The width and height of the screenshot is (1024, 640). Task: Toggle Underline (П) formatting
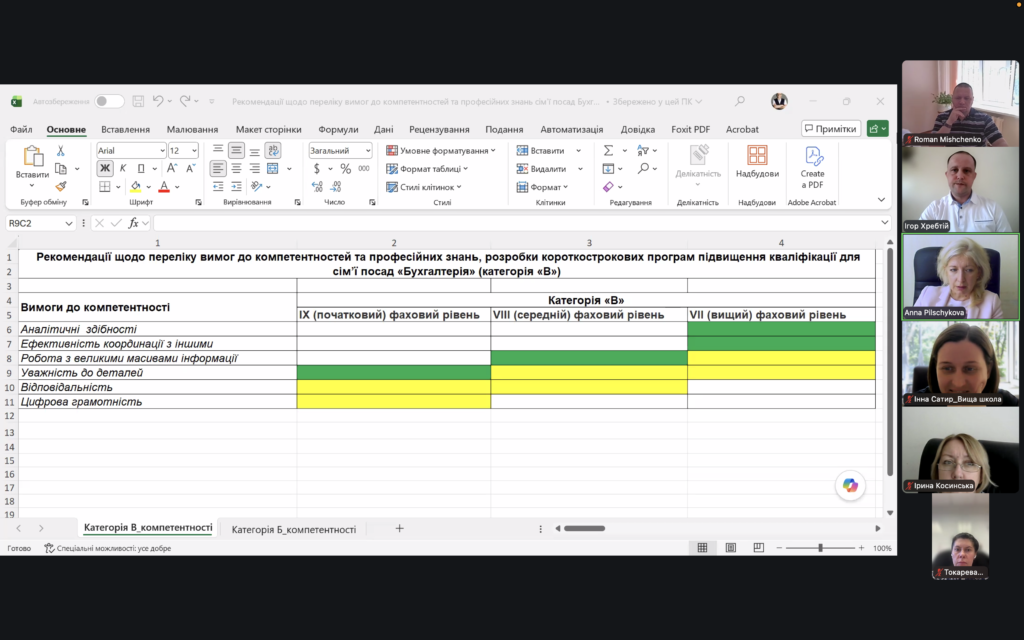coord(140,168)
